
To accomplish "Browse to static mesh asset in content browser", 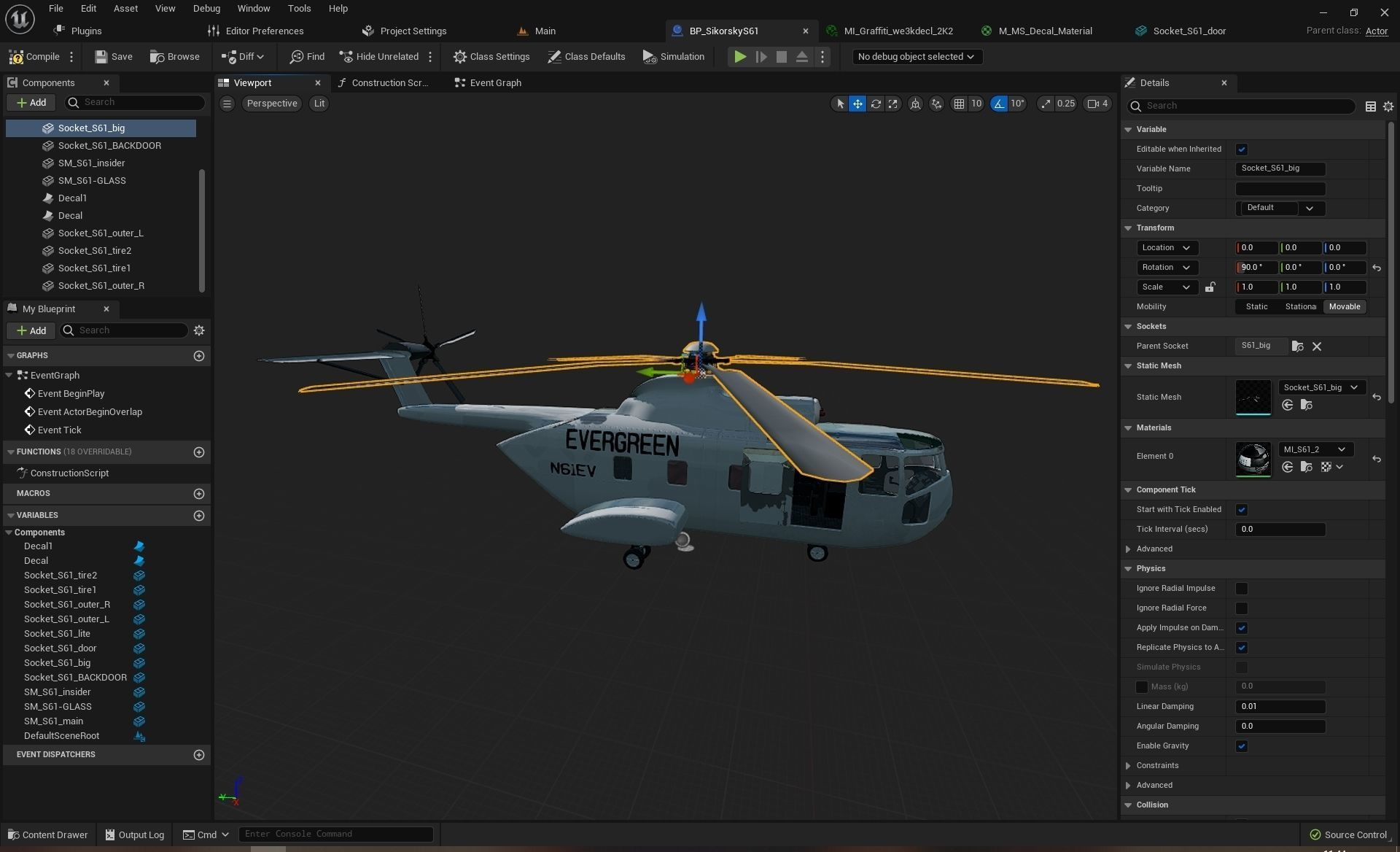I will [x=1306, y=406].
